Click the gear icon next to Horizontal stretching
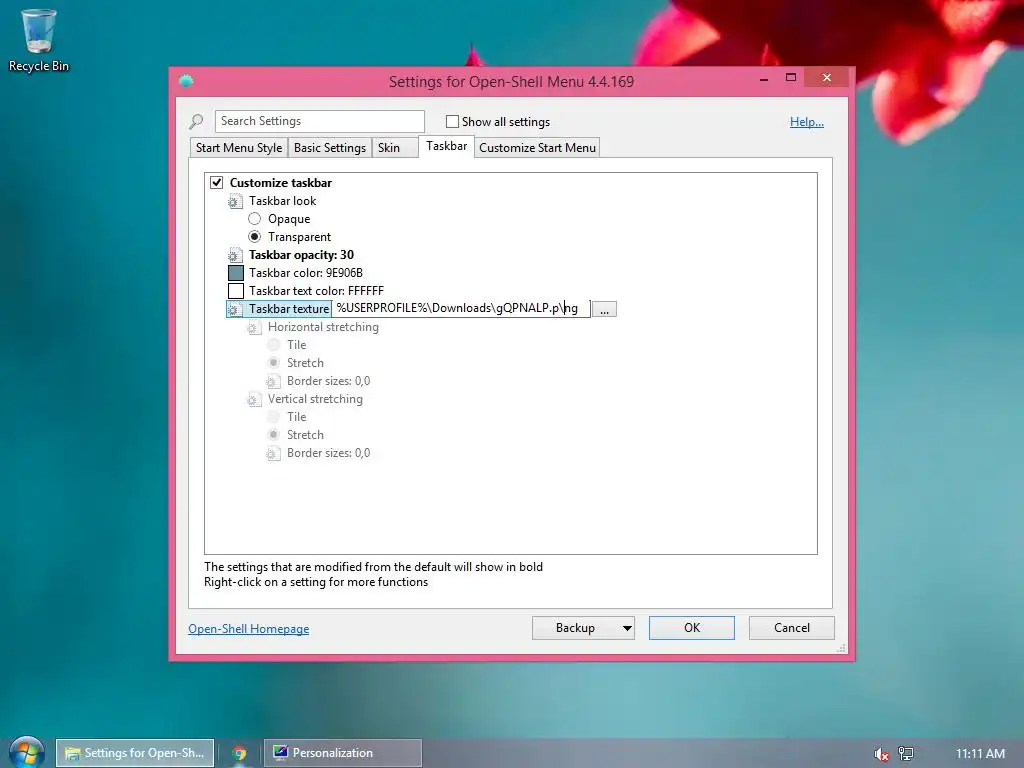This screenshot has height=768, width=1024. (253, 327)
